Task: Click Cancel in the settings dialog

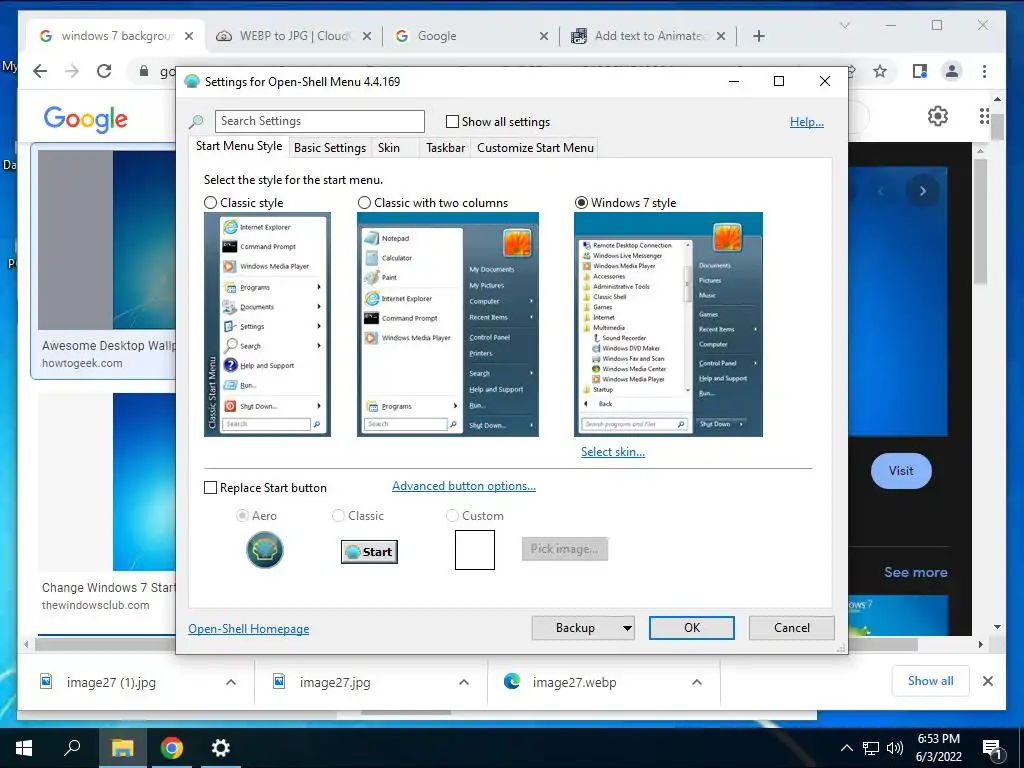Action: click(x=792, y=628)
